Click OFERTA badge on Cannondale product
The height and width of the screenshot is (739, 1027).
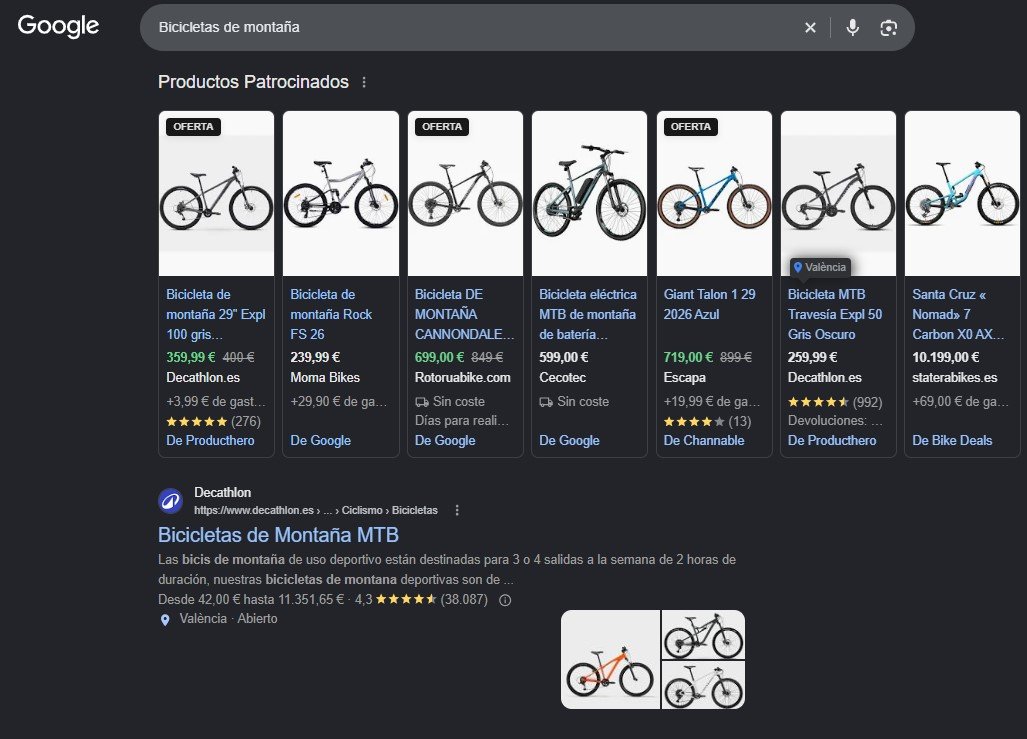[x=442, y=126]
